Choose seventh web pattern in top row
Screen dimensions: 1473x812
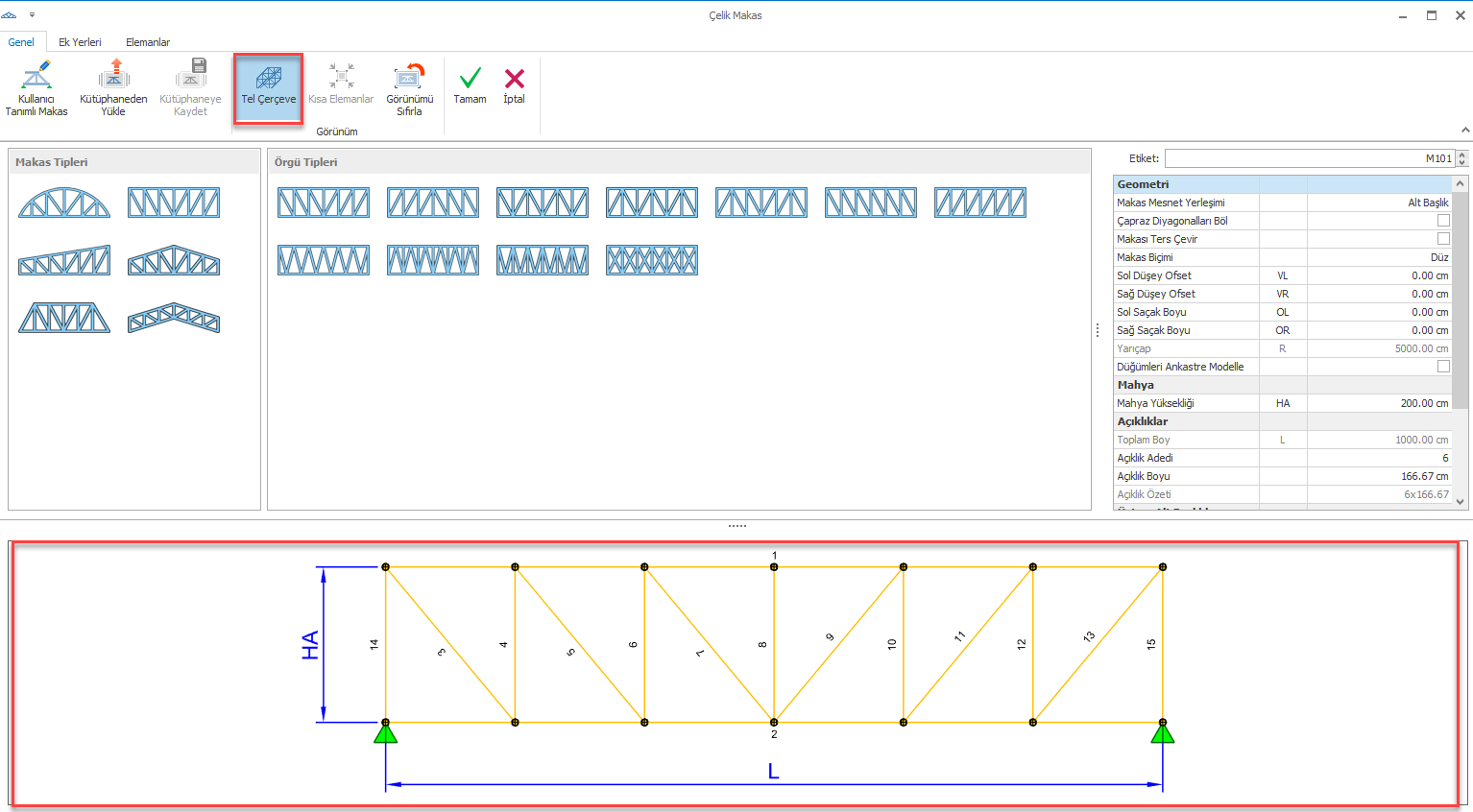(x=980, y=203)
